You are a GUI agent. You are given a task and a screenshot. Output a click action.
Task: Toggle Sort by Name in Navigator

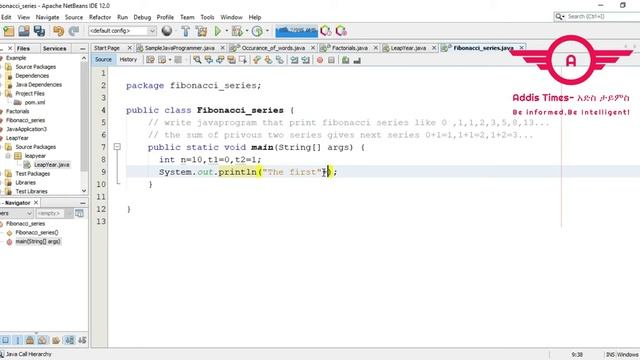coord(70,340)
